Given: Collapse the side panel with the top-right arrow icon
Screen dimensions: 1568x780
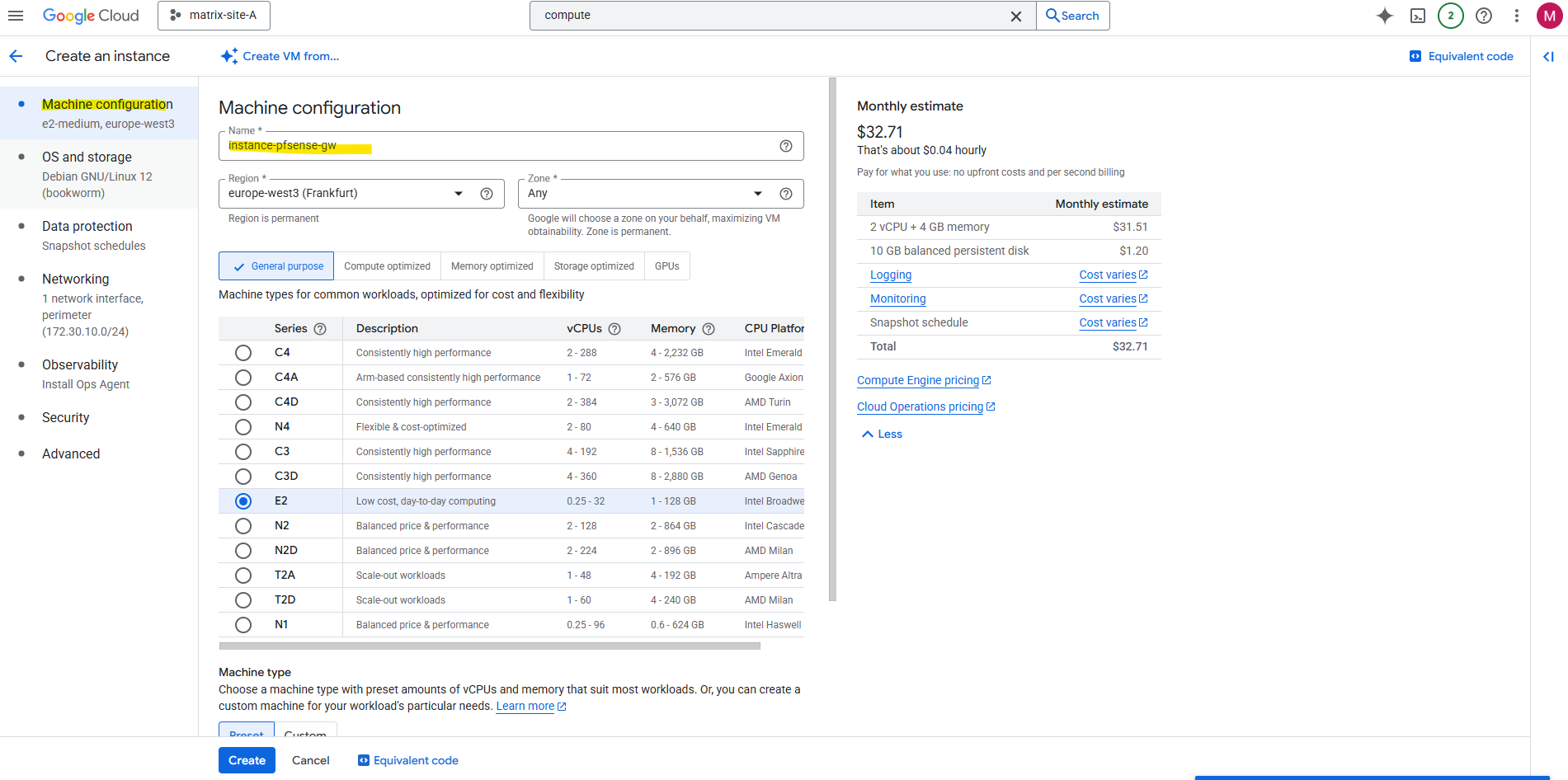Looking at the screenshot, I should [1548, 57].
